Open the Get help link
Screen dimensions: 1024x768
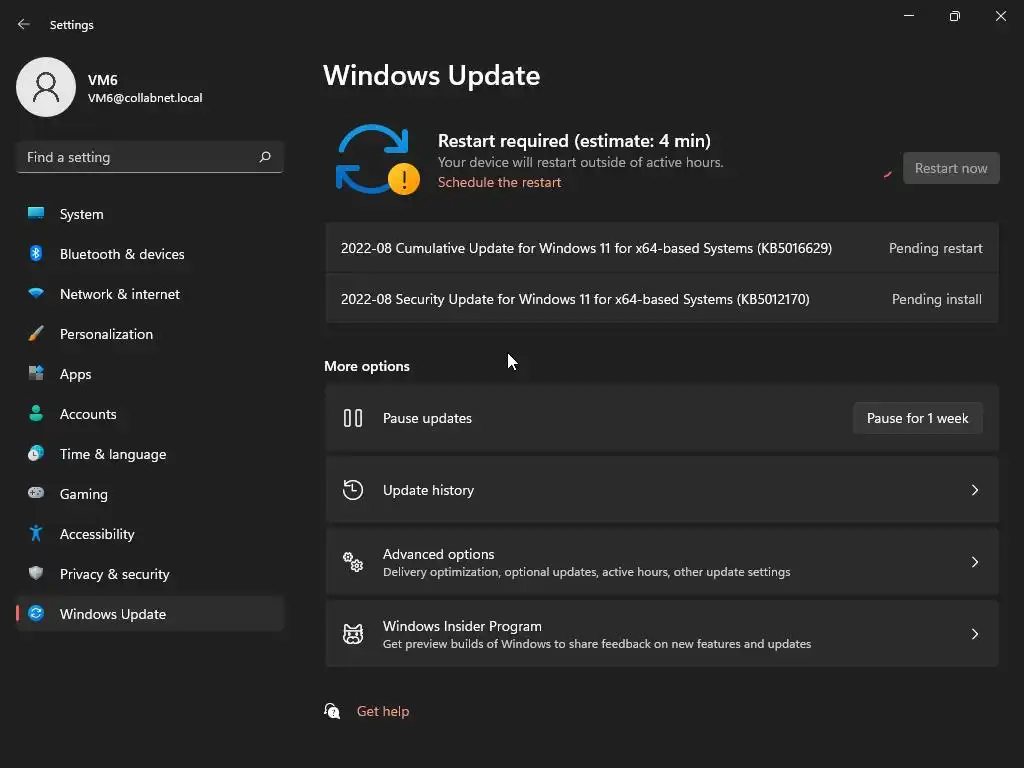(383, 711)
